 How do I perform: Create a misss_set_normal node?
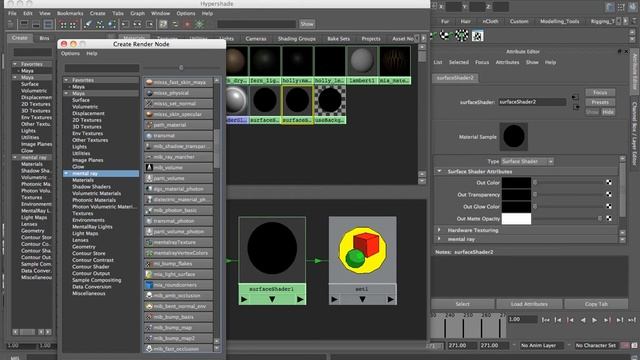[178, 103]
